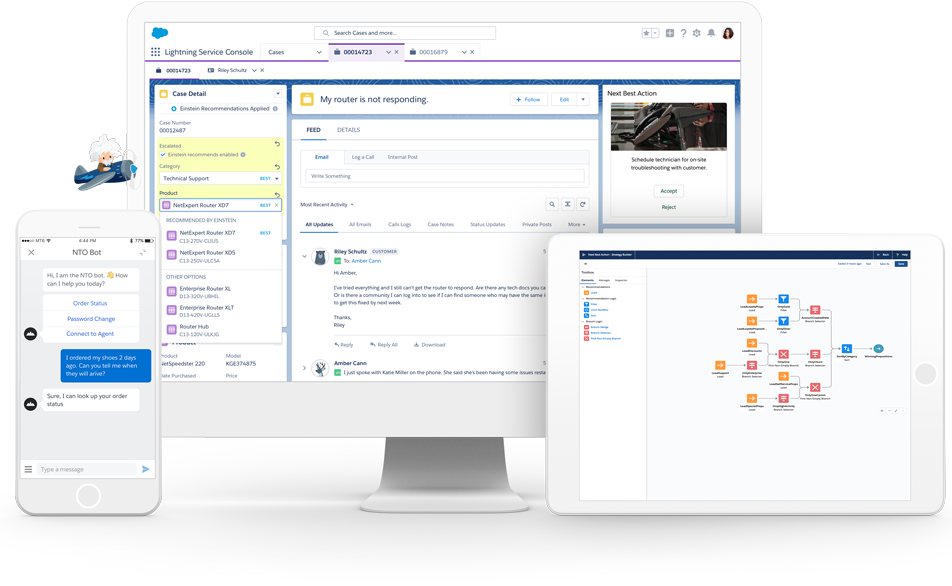The image size is (952, 586).
Task: Refresh the feed with the refresh icon
Action: 583,203
